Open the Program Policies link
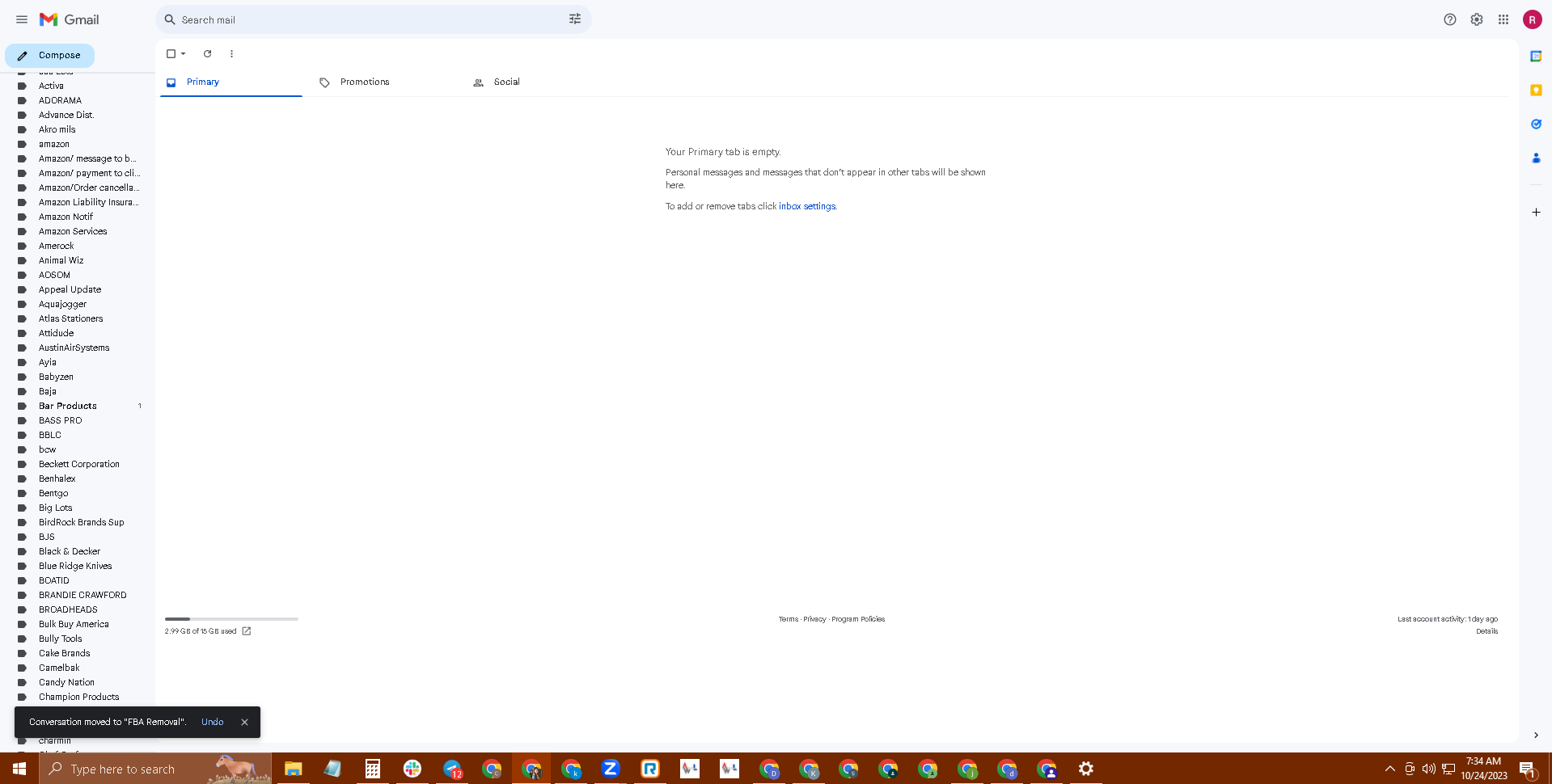This screenshot has height=784, width=1552. coord(858,619)
